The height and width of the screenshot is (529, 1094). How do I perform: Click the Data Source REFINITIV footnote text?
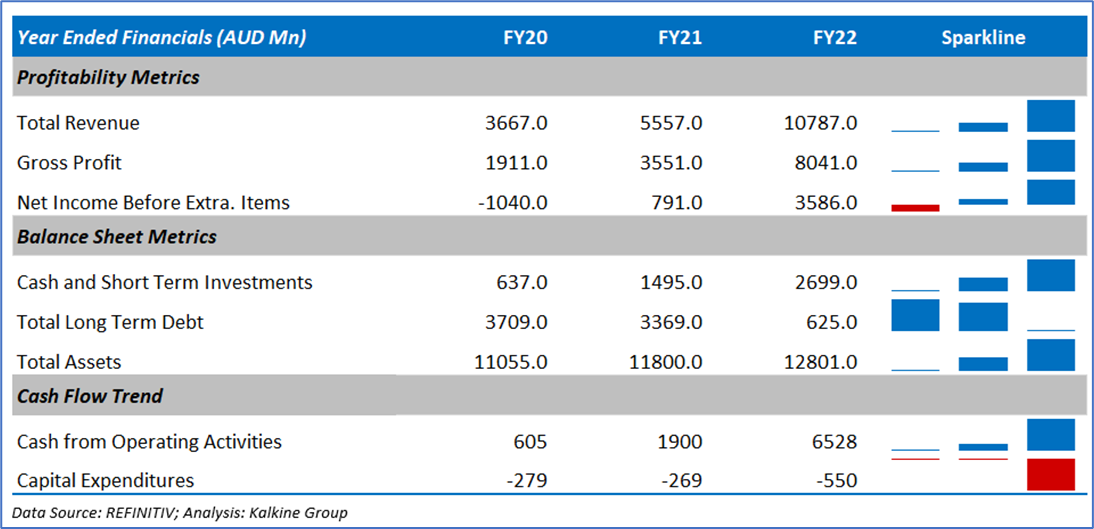(x=180, y=513)
